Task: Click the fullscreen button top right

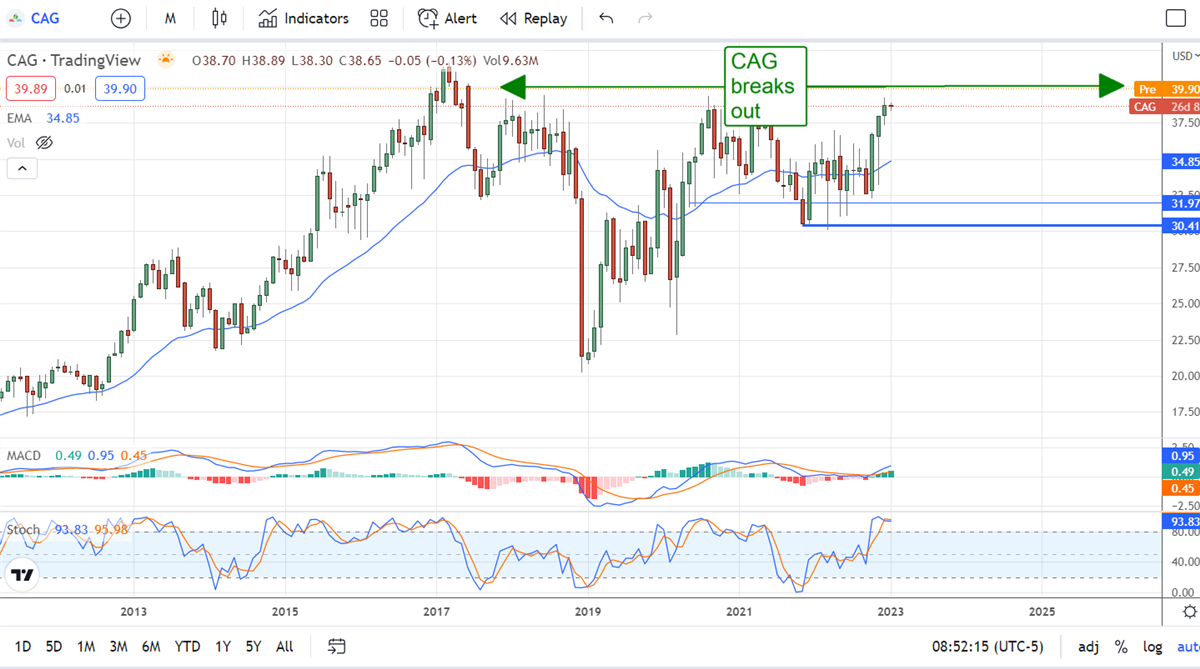Action: point(1175,18)
